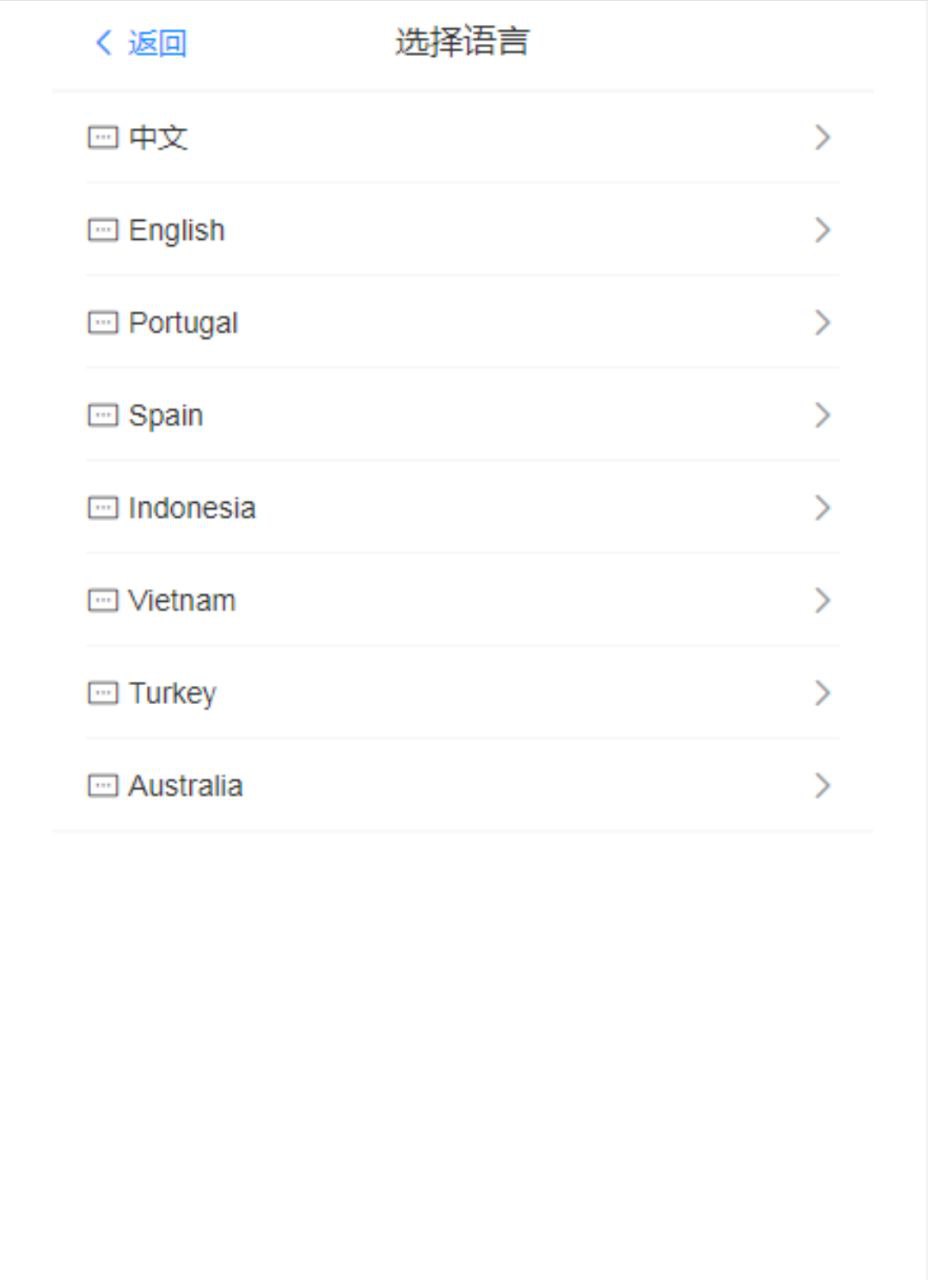Click the icon beside English
Screen dimensions: 928x1280
pos(103,231)
